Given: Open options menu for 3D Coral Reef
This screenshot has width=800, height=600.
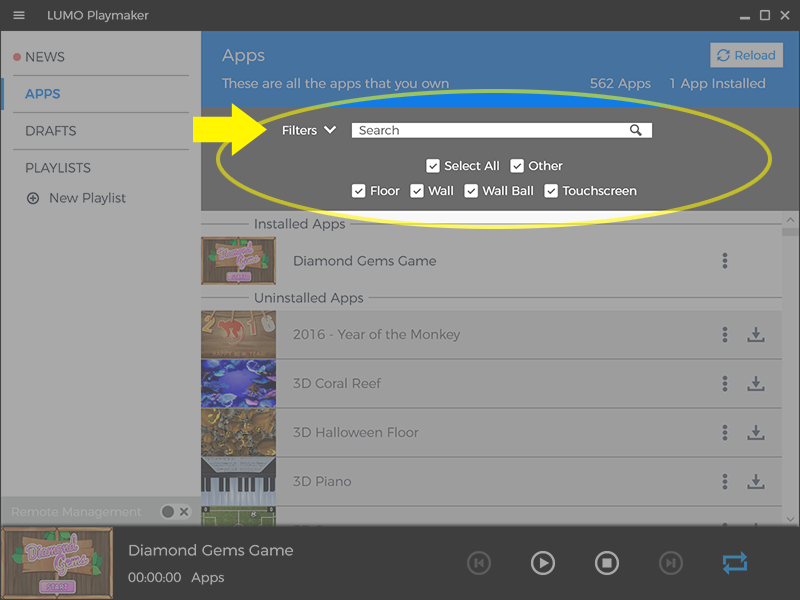Looking at the screenshot, I should pyautogui.click(x=724, y=384).
